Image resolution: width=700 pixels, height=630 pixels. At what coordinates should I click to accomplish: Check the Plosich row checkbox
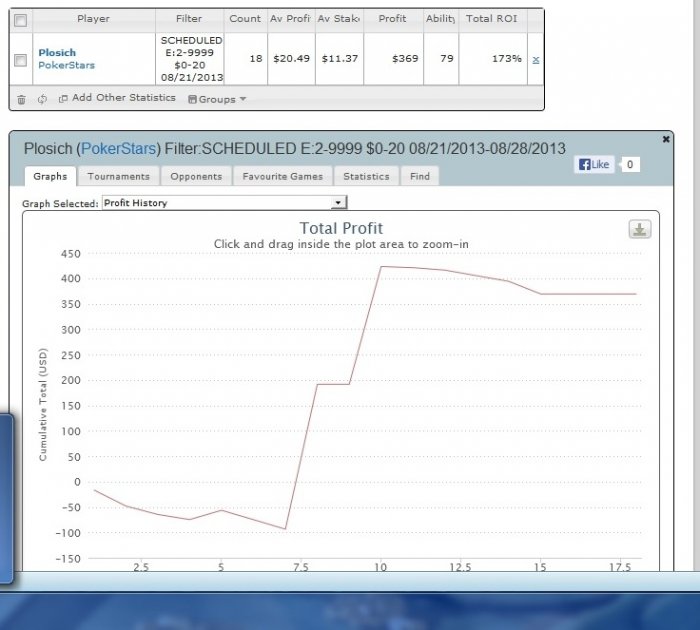[x=21, y=60]
